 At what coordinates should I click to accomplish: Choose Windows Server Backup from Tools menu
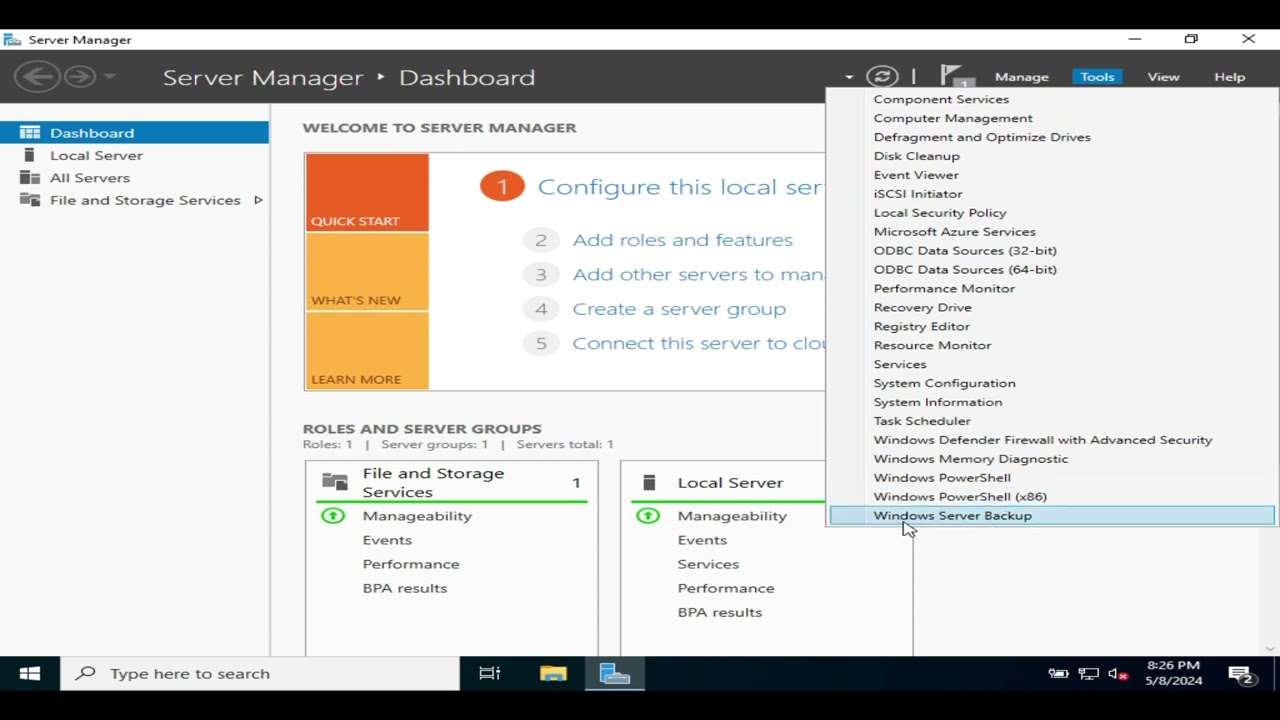click(1052, 516)
